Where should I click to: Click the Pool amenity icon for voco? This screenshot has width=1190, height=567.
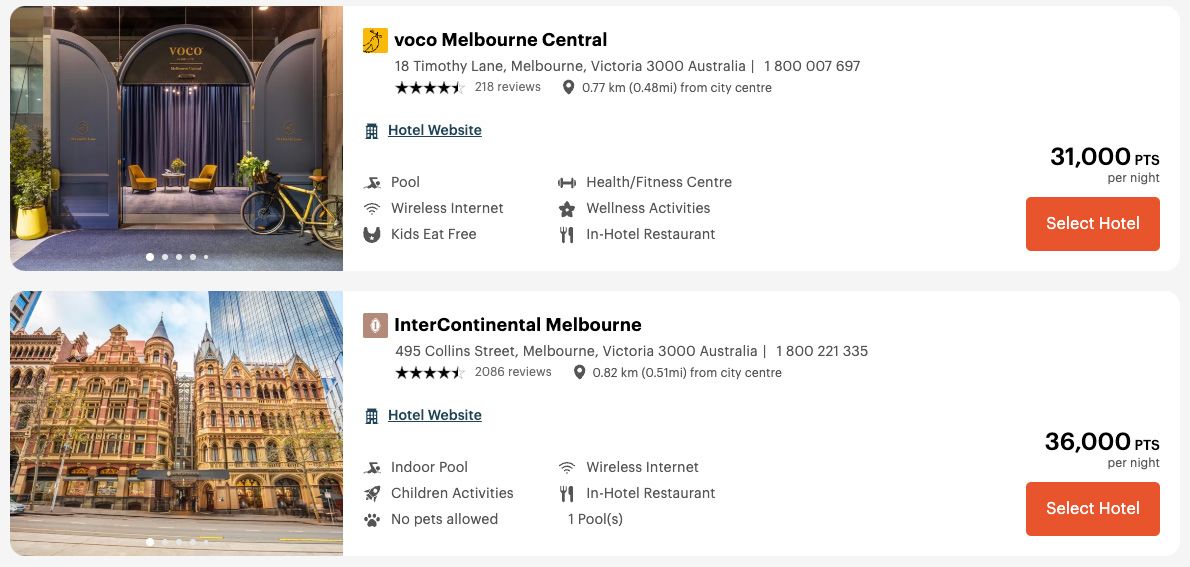pyautogui.click(x=372, y=183)
